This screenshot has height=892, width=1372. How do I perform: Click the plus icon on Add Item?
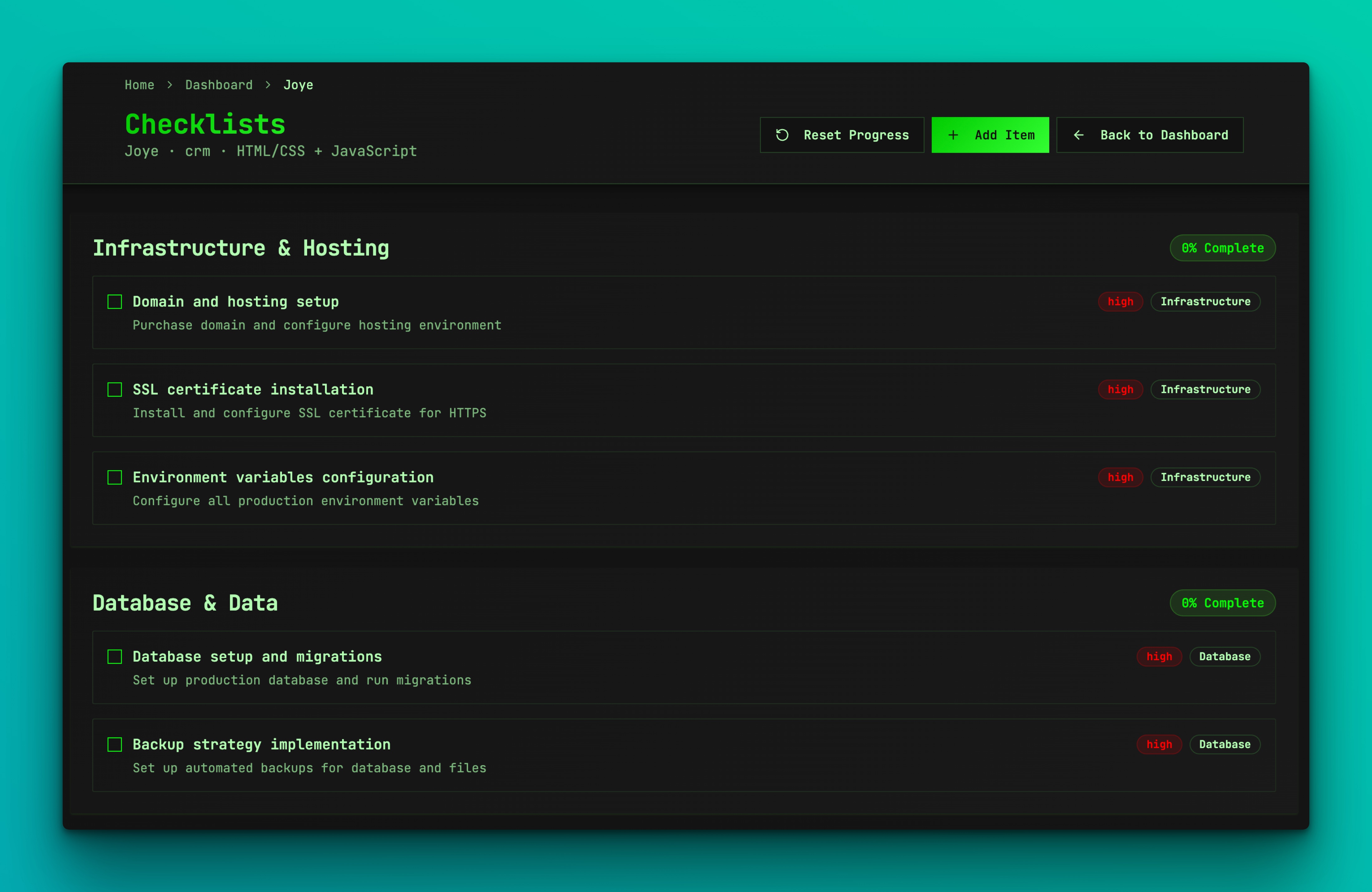[x=953, y=135]
